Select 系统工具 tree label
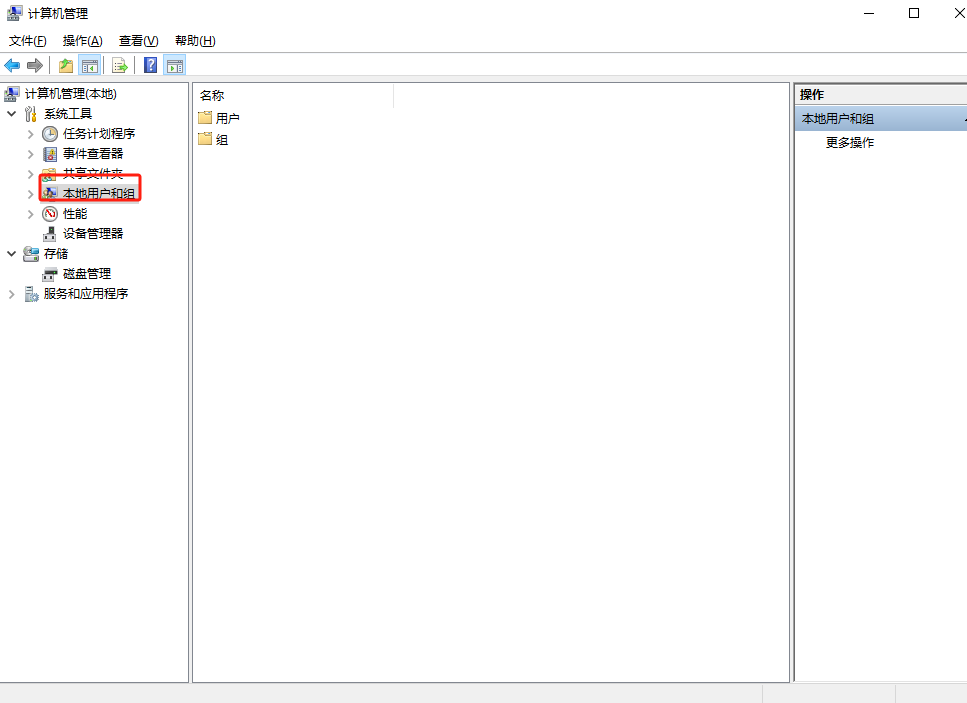 (68, 114)
